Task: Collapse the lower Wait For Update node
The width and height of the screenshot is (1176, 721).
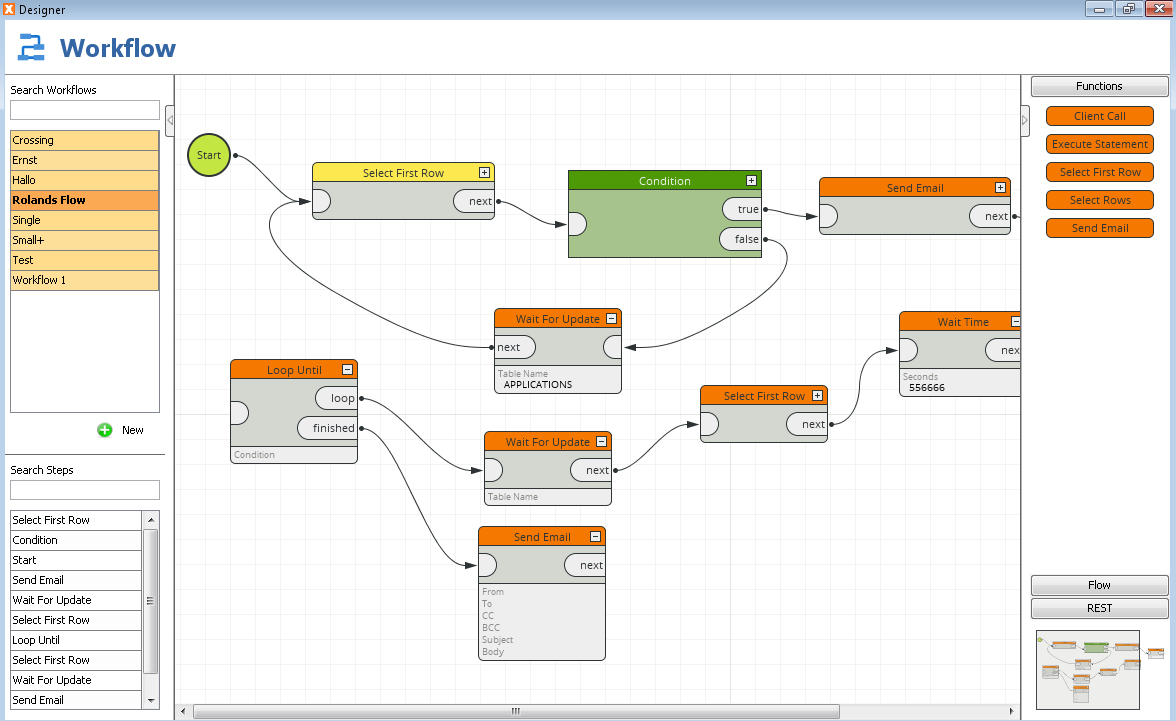Action: (x=601, y=442)
